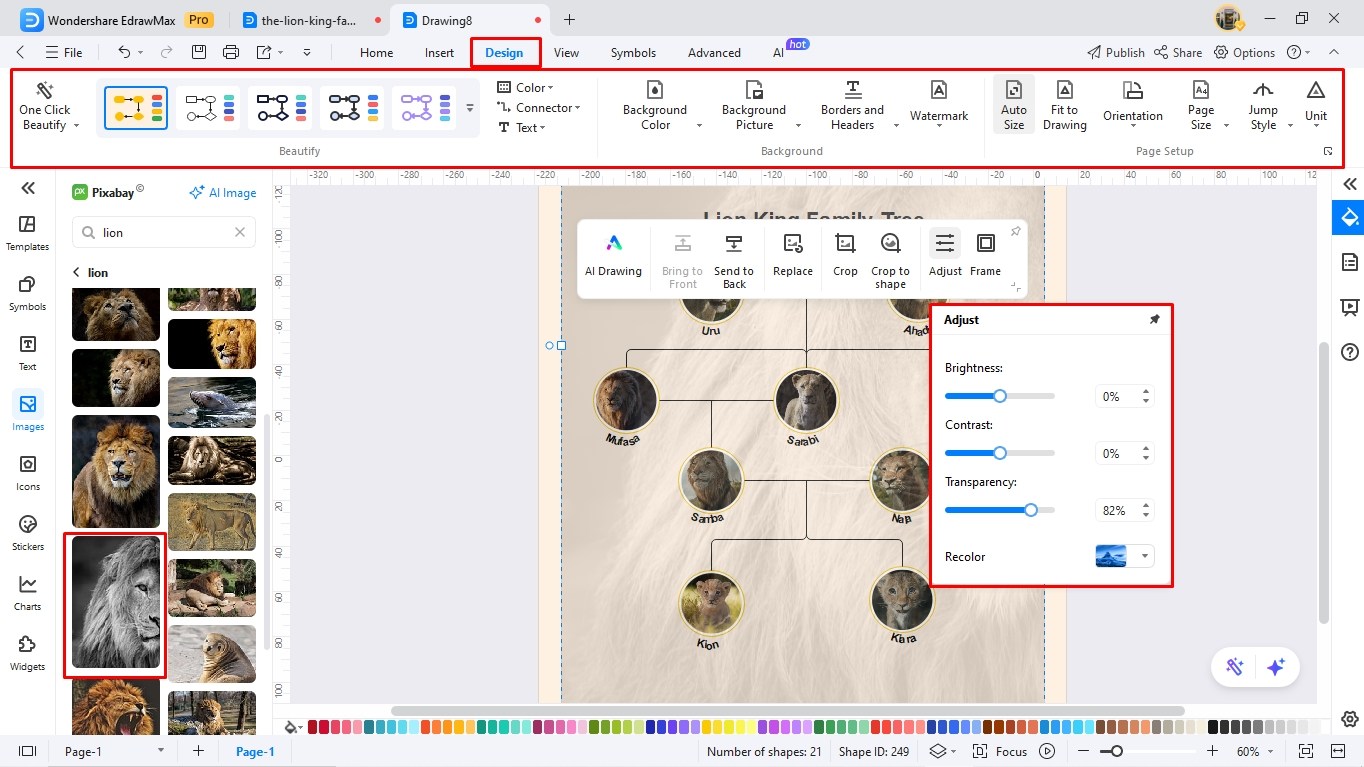Choose Crop to shape
Screen dimensions: 1364x767
[x=890, y=261]
